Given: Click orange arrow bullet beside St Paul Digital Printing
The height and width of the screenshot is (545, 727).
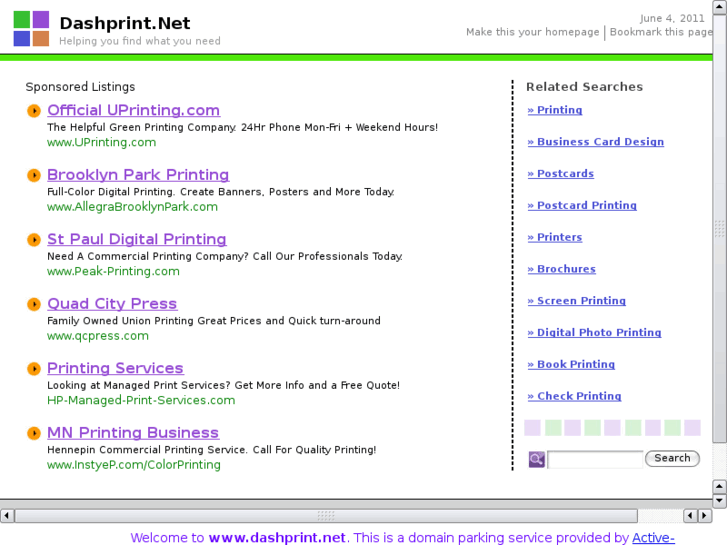Looking at the screenshot, I should pos(34,240).
